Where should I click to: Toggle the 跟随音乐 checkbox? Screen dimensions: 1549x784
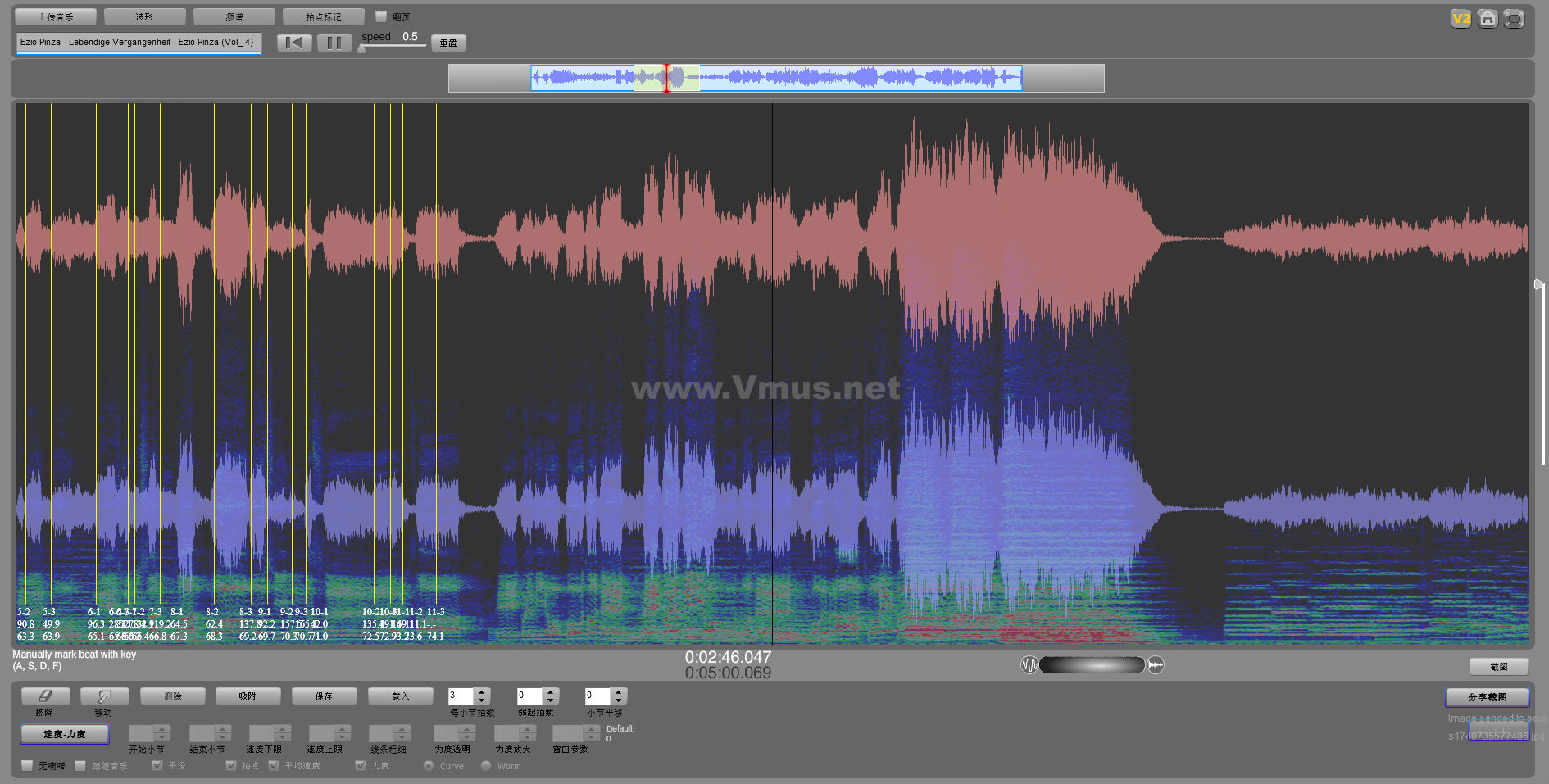80,766
